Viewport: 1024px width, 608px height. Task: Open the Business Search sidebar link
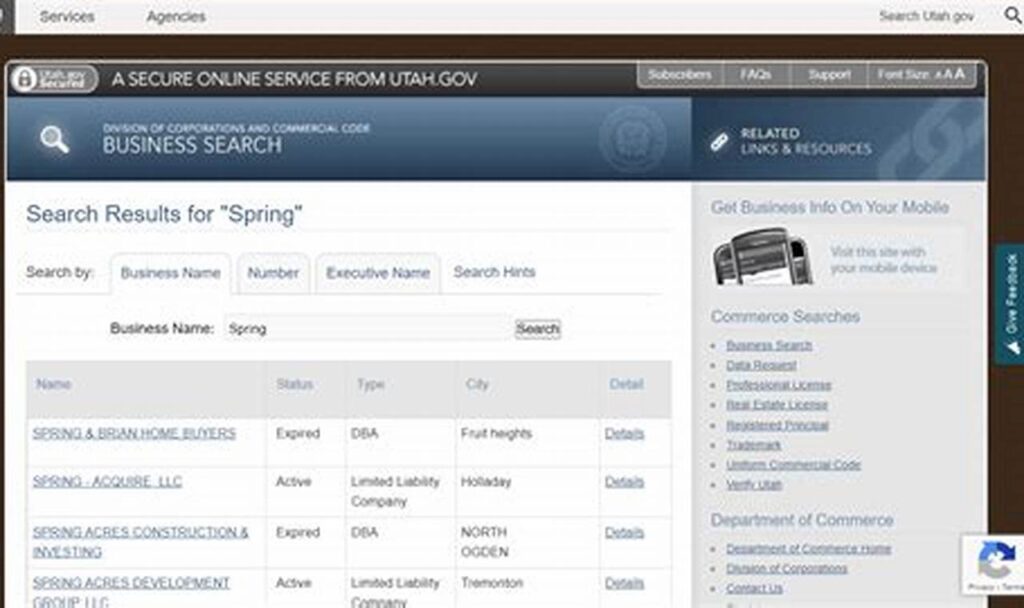[x=769, y=345]
